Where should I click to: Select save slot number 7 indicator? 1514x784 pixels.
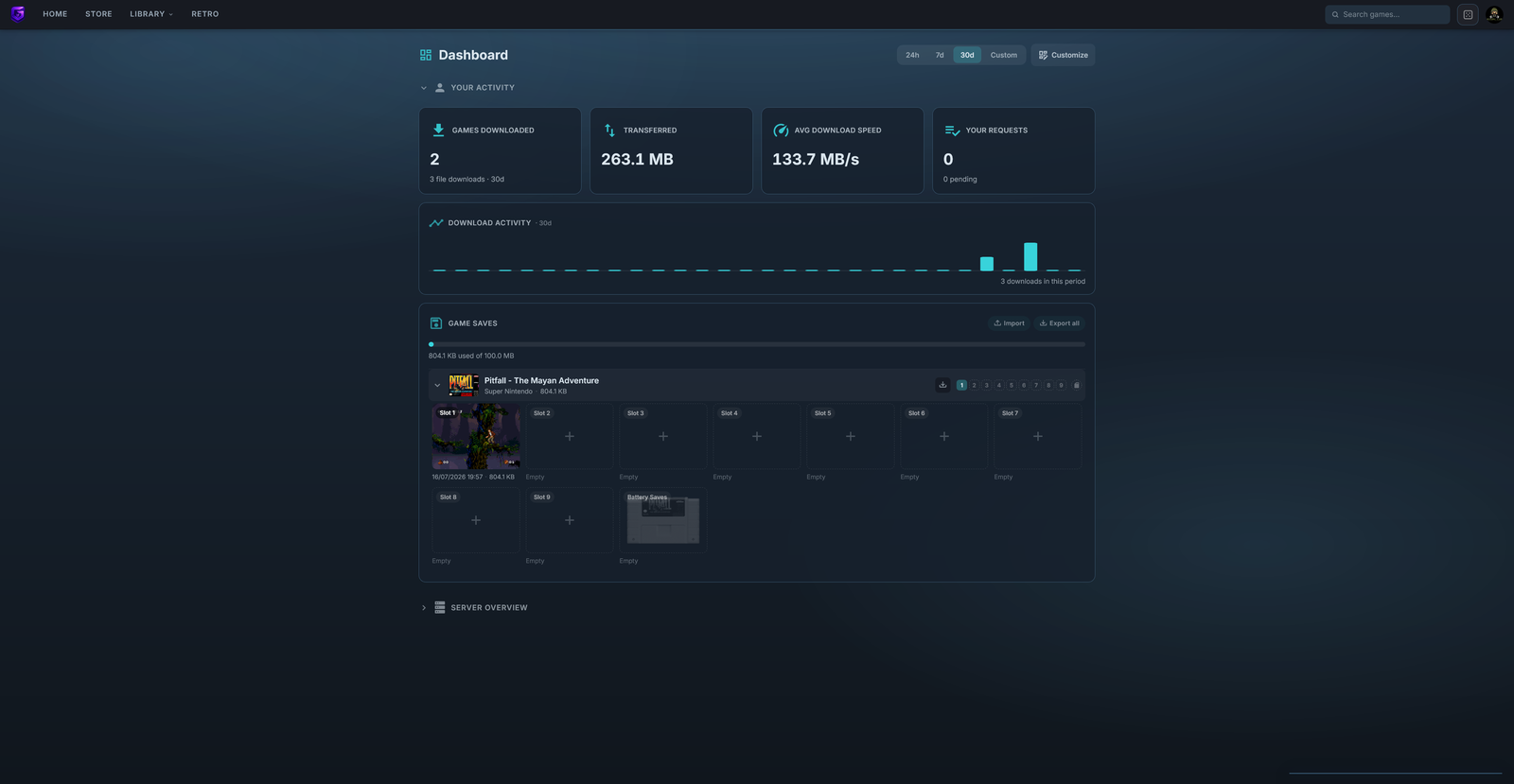pos(1036,385)
